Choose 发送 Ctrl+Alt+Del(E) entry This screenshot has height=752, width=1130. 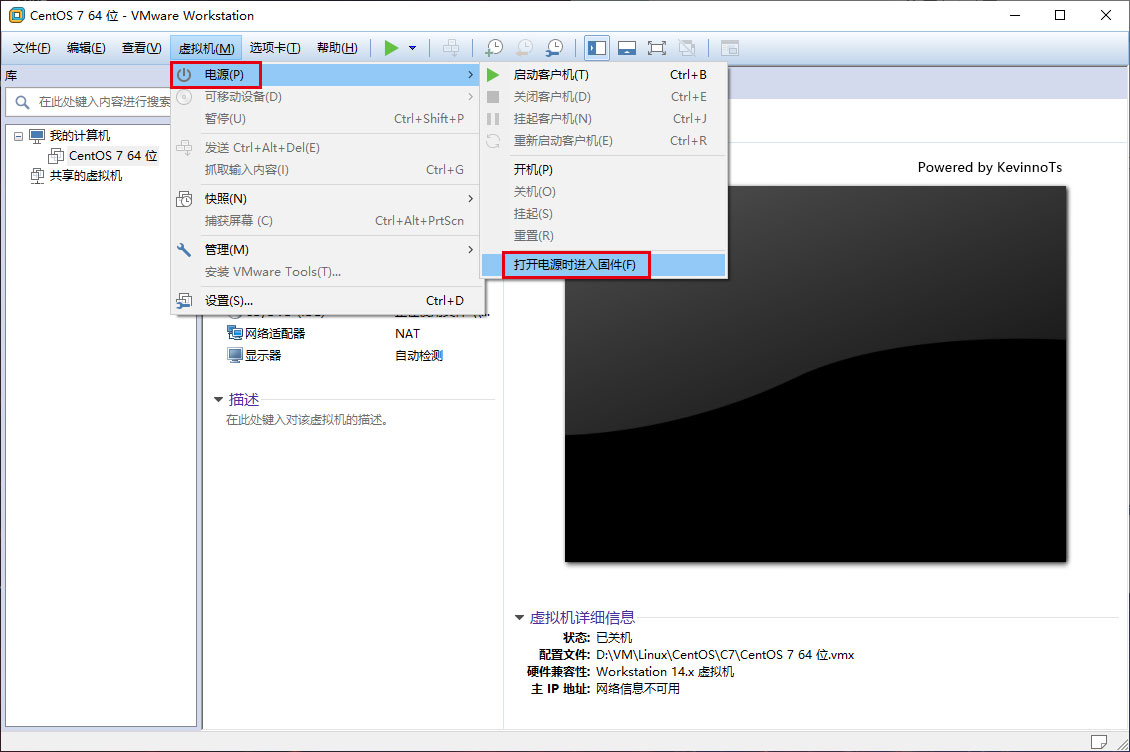coord(325,148)
